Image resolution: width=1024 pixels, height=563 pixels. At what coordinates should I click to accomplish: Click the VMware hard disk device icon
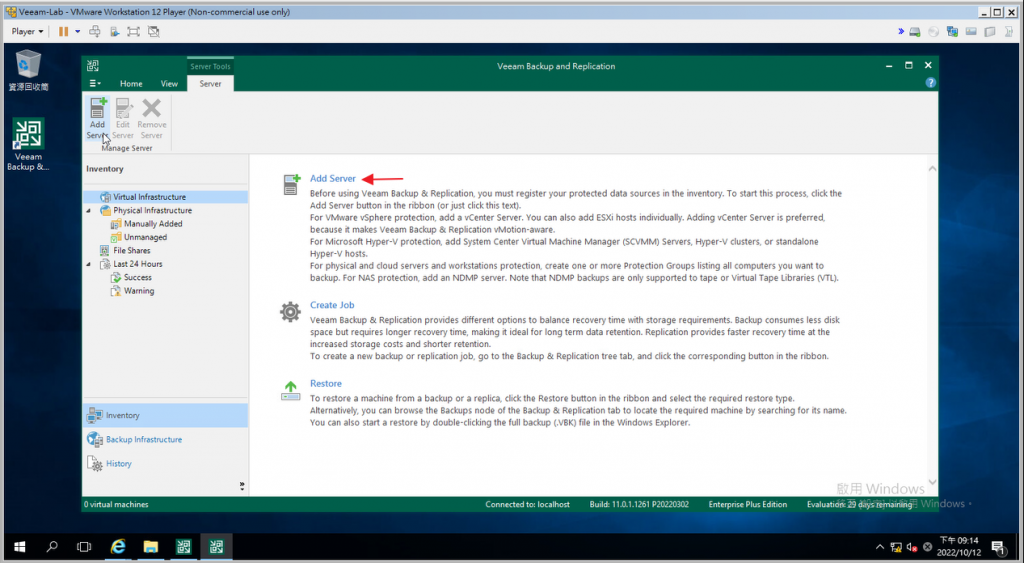click(915, 31)
